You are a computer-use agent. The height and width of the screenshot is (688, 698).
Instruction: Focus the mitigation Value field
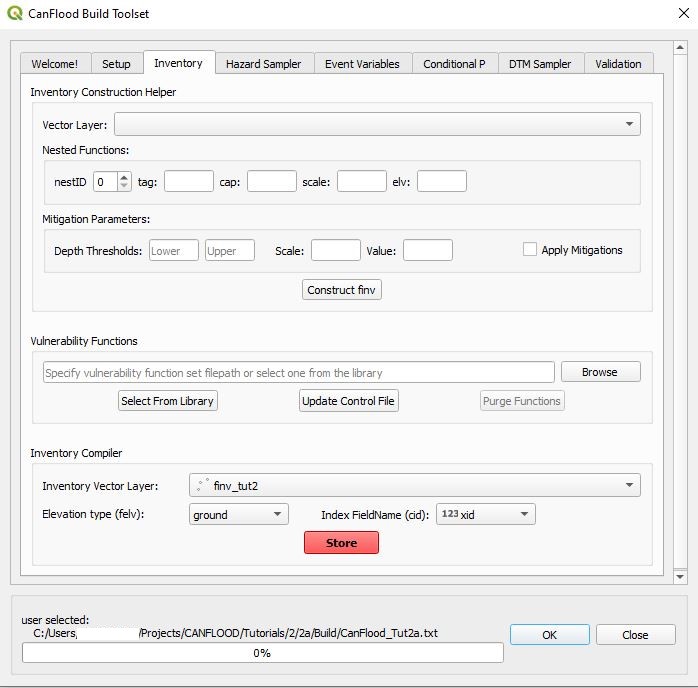[x=428, y=250]
